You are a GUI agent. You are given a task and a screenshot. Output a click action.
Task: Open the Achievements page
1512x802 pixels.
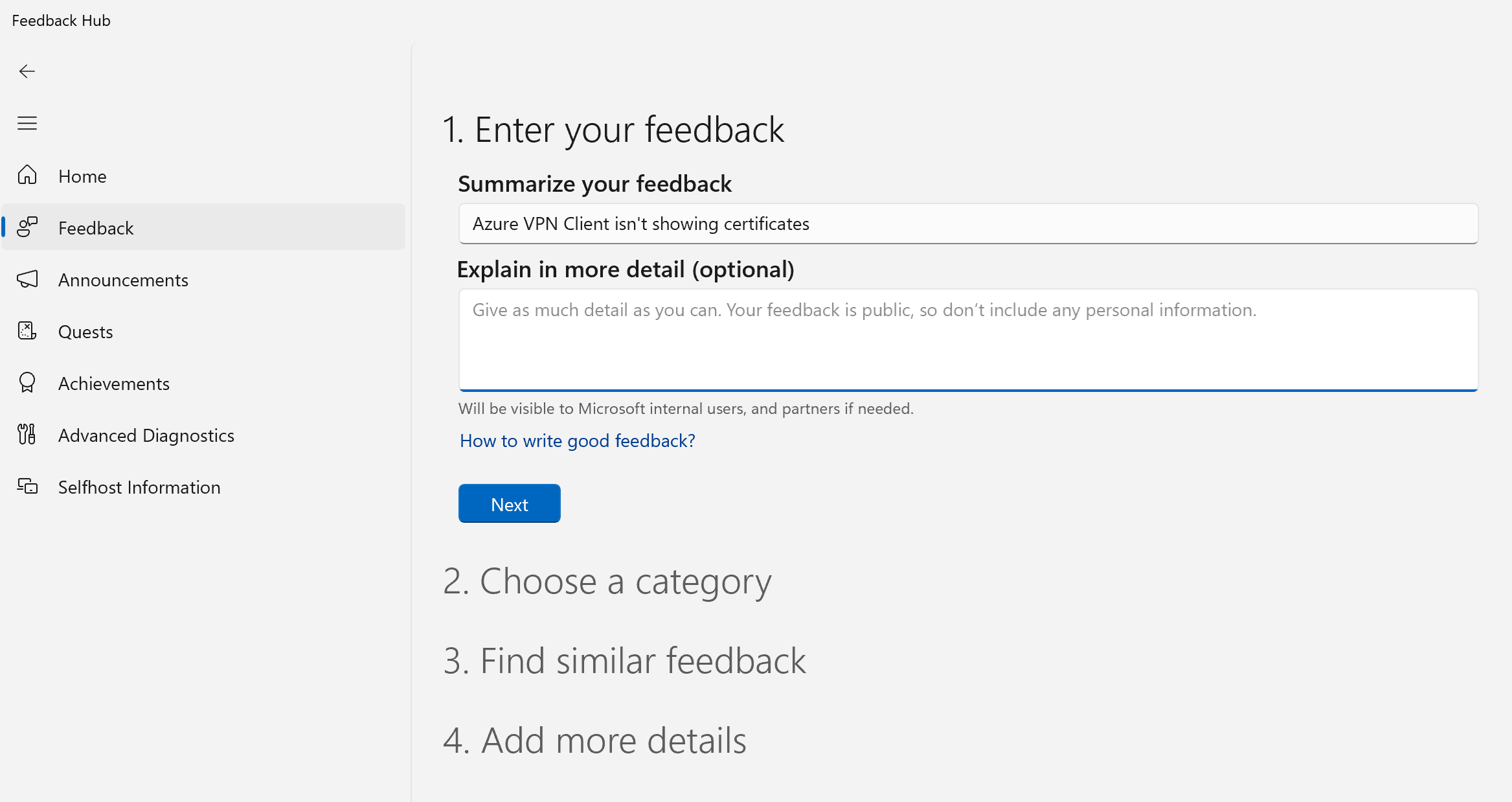[x=114, y=383]
